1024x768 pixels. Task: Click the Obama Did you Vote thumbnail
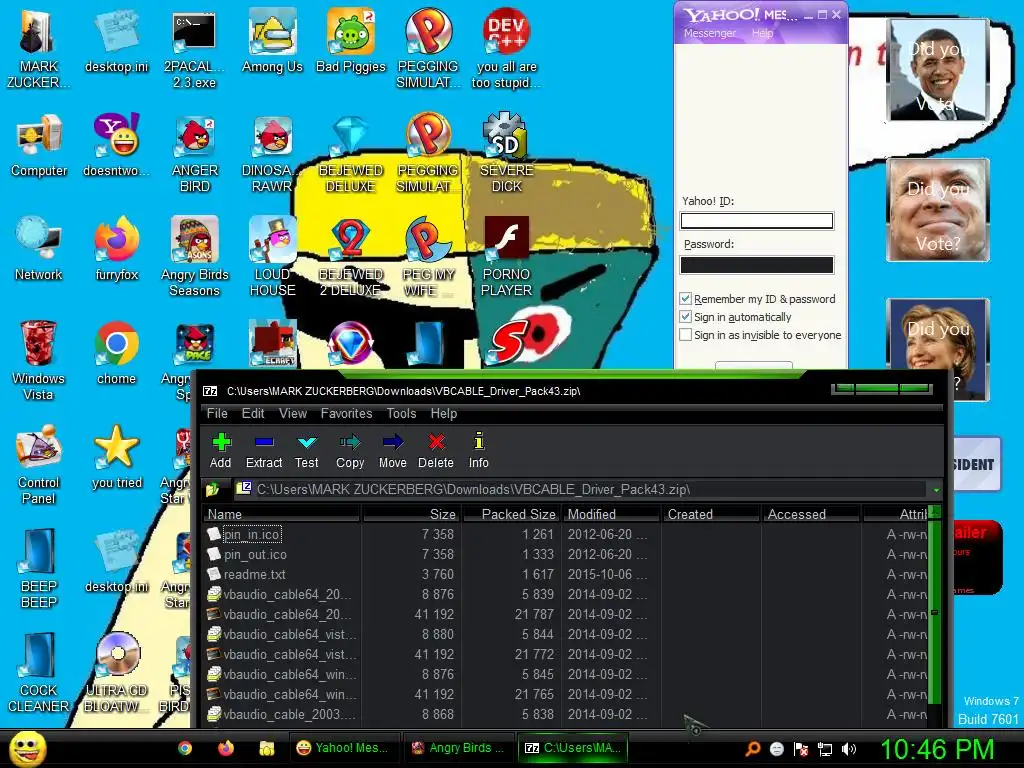point(938,70)
